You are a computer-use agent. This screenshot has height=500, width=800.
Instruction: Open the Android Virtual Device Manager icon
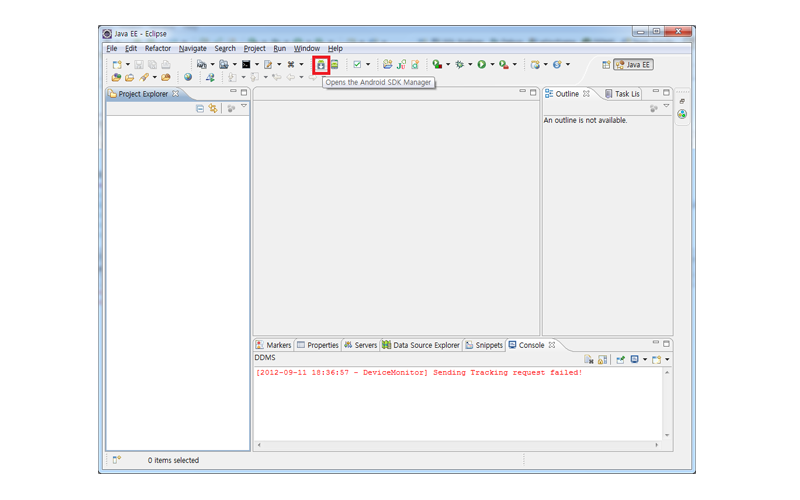coord(334,65)
